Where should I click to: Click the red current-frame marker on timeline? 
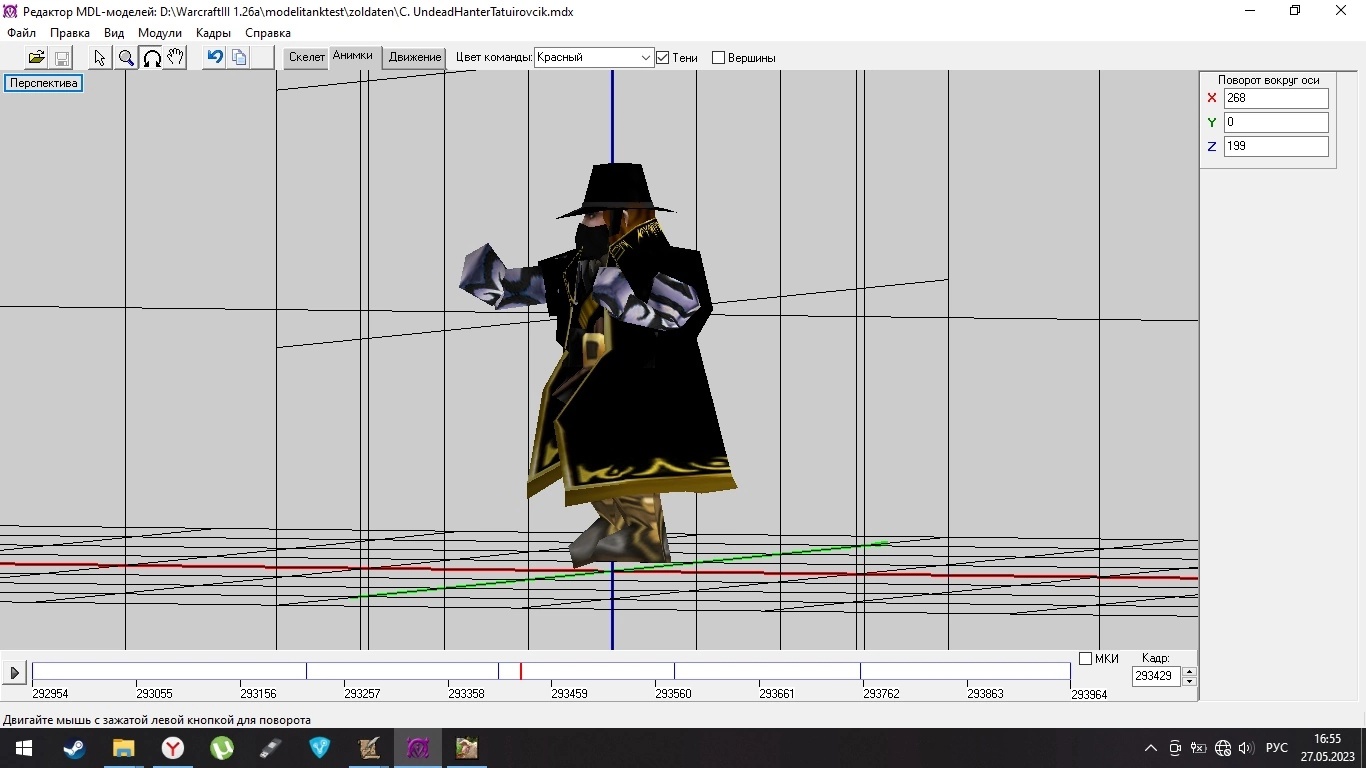point(520,672)
